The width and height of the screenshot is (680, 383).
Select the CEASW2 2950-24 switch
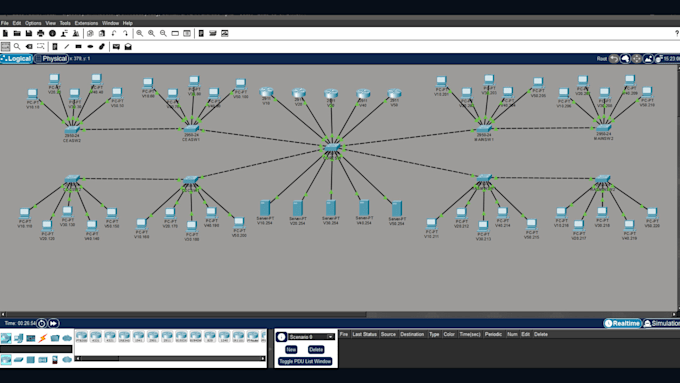(72, 129)
